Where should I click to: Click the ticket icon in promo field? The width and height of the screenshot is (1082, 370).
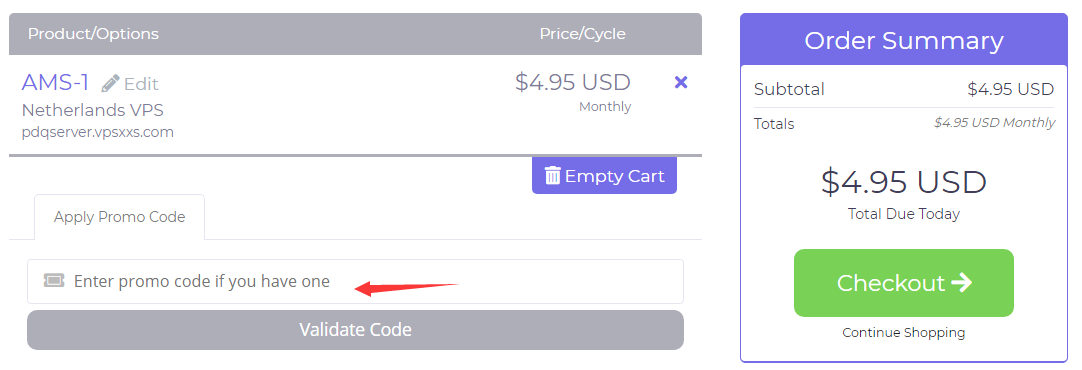coord(54,280)
